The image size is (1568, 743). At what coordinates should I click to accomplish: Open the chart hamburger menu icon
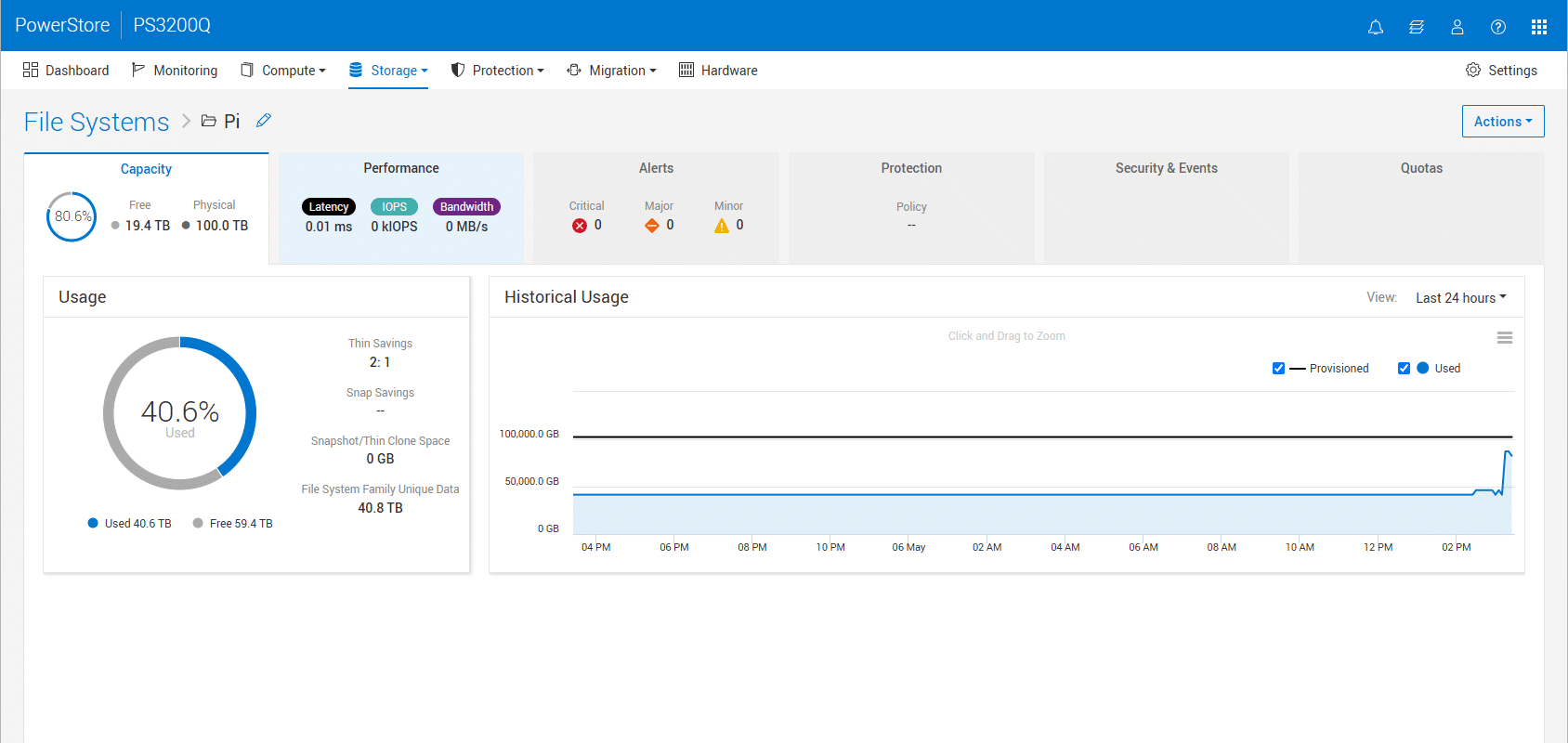pos(1505,338)
